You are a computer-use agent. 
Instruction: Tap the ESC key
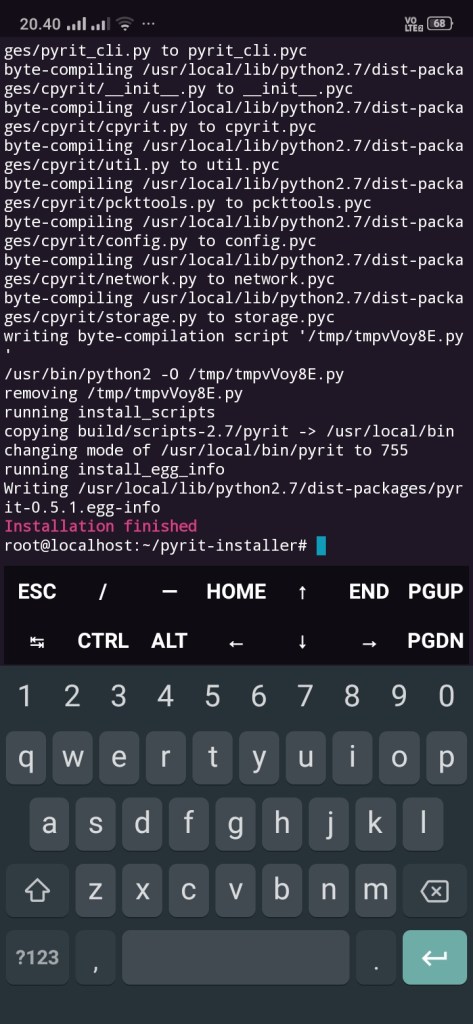(x=37, y=592)
